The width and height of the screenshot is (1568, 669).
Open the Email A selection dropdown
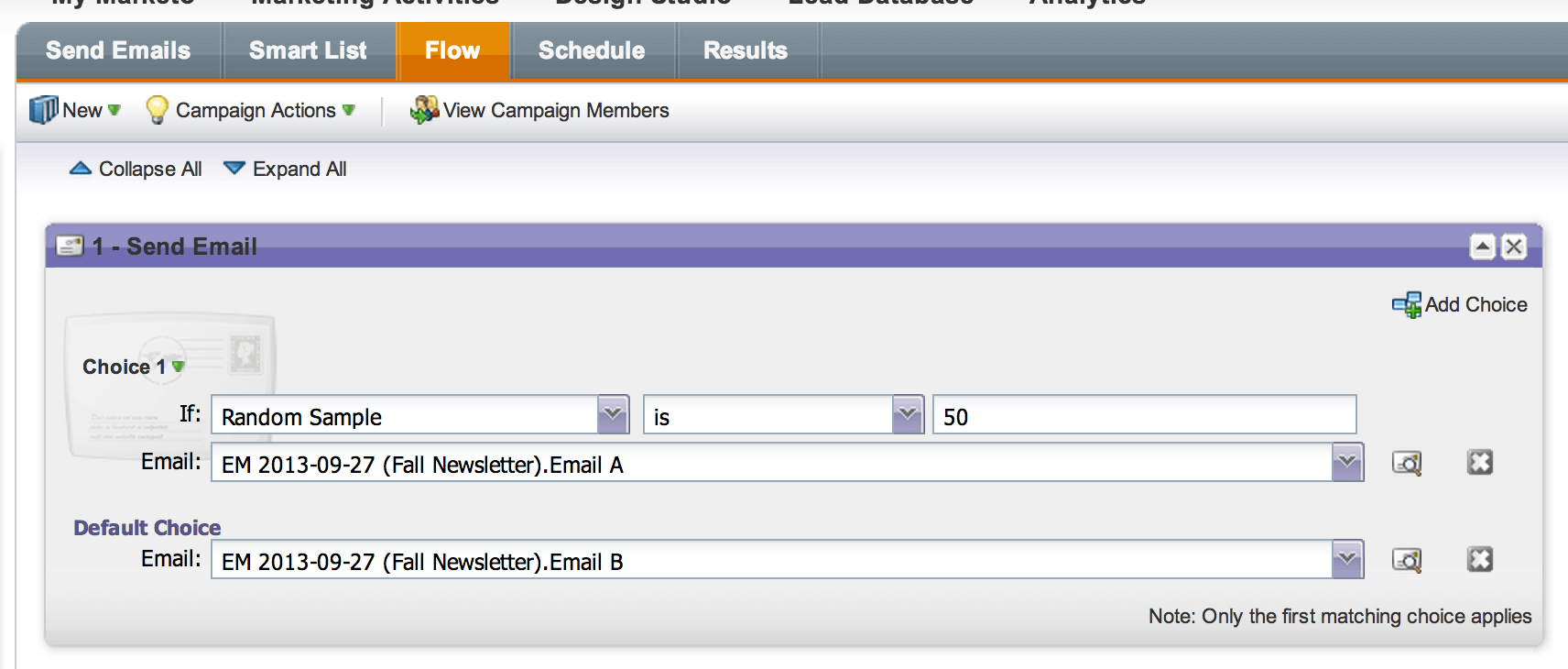1347,463
